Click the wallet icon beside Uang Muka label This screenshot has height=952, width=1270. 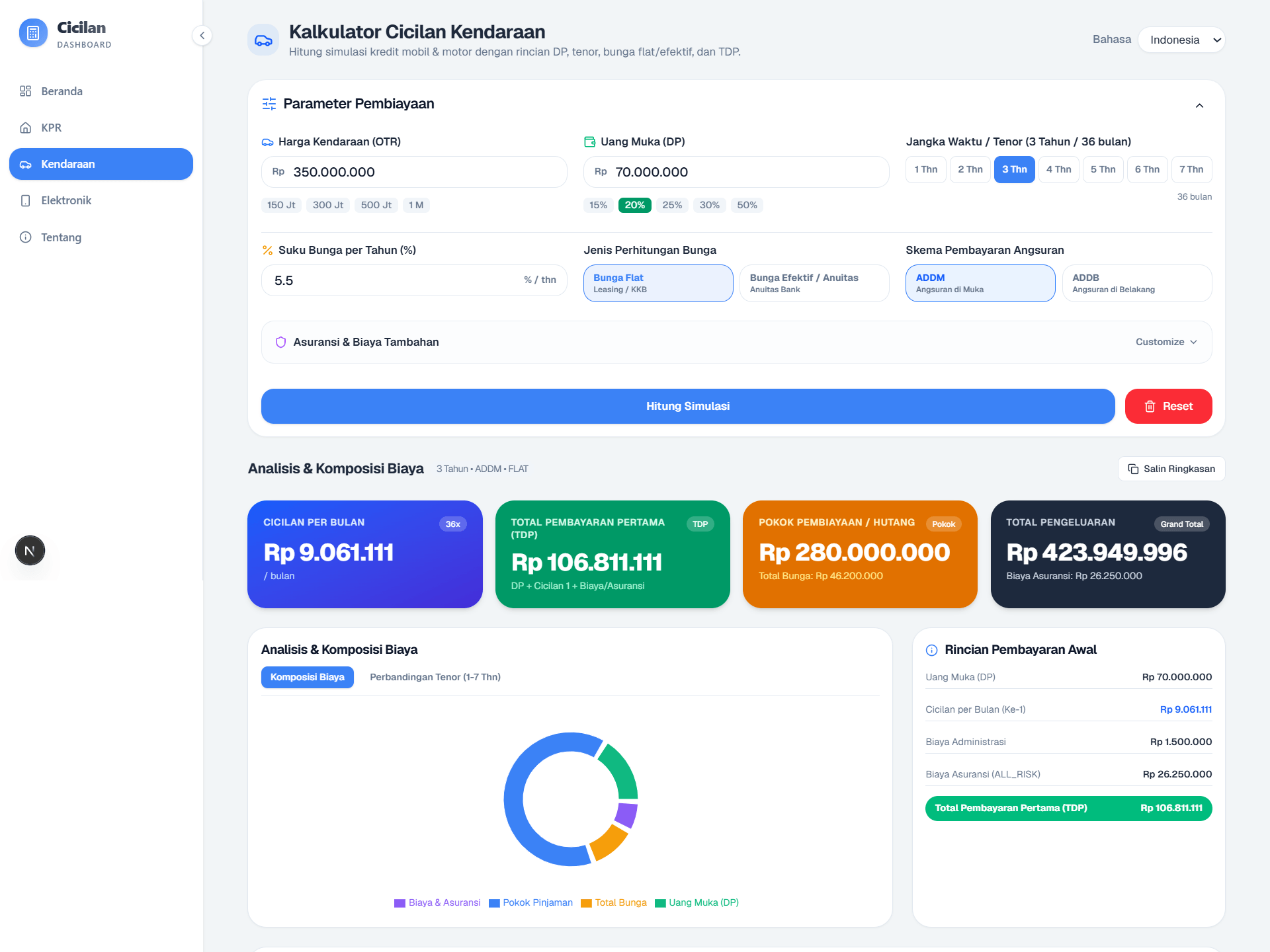(589, 141)
